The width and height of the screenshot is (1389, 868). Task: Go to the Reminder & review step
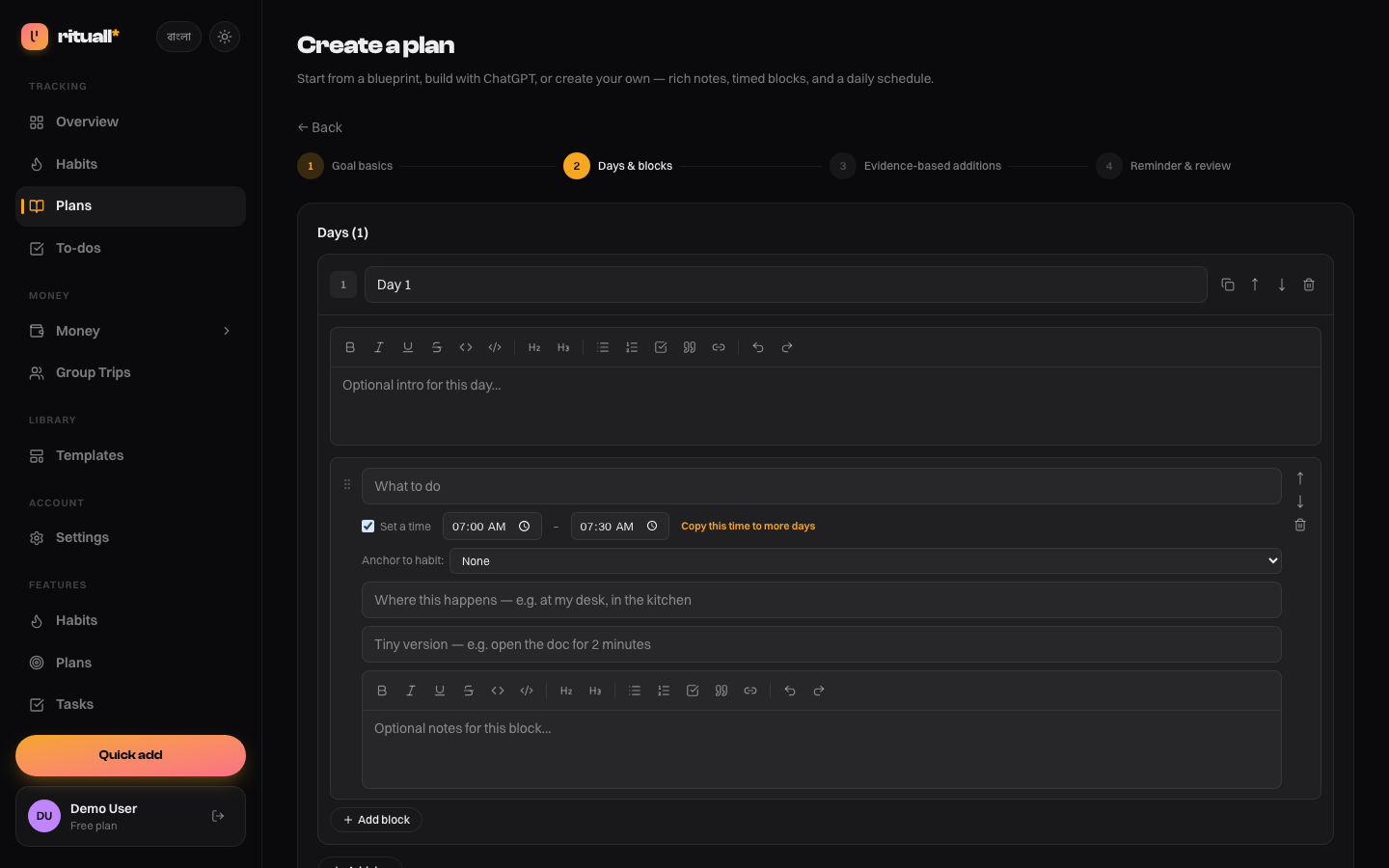pyautogui.click(x=1163, y=166)
